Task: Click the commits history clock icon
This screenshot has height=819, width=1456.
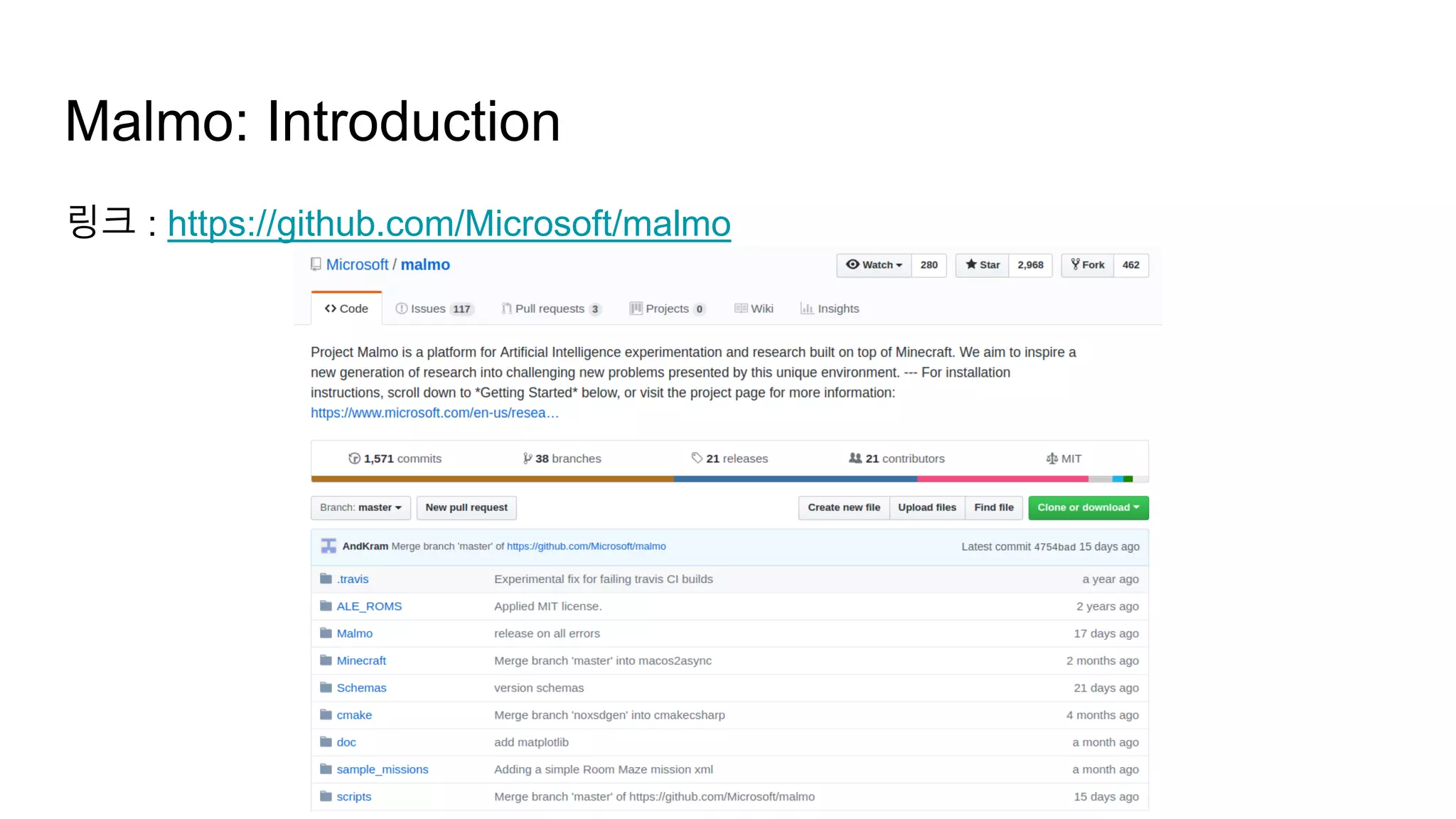Action: (x=354, y=459)
